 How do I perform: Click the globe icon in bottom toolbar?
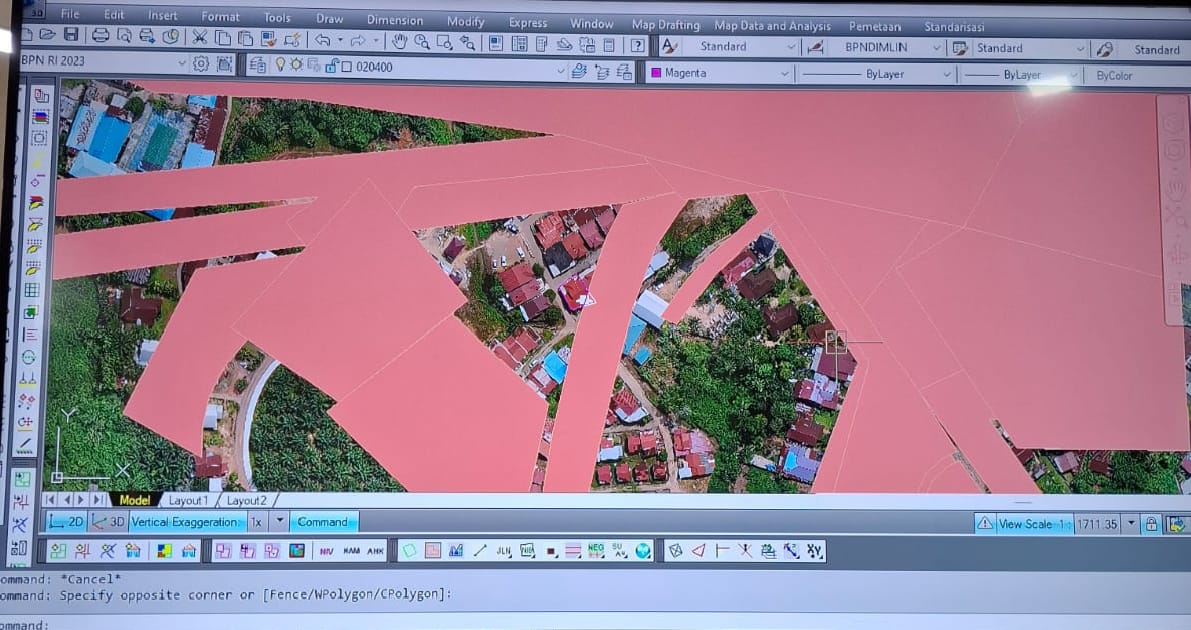[643, 550]
